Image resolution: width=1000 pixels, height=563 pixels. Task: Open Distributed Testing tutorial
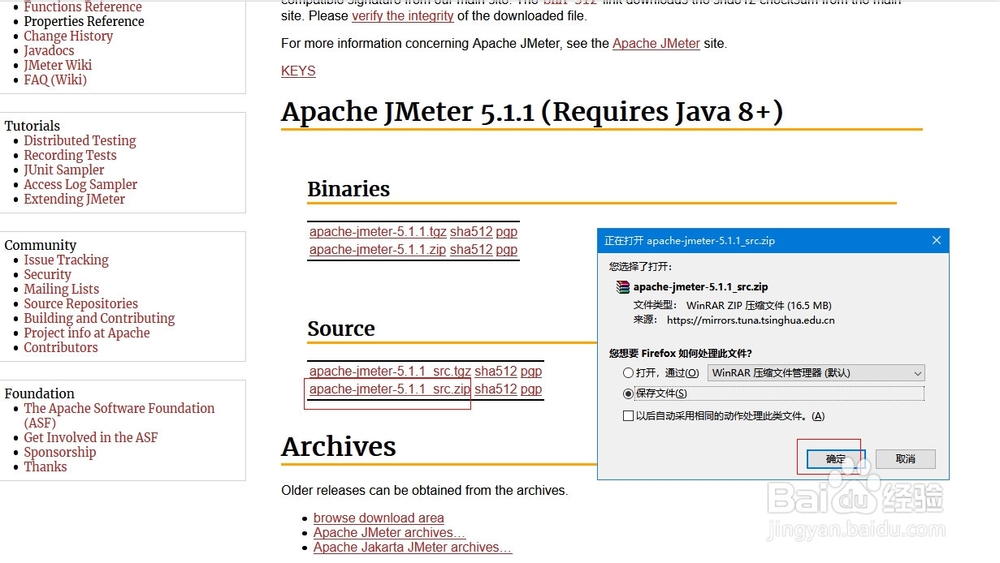(x=80, y=140)
